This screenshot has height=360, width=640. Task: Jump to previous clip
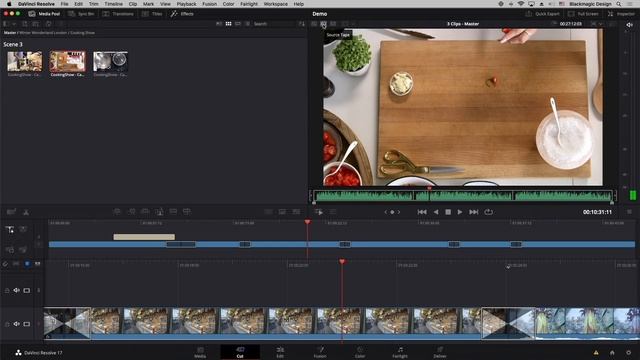tap(422, 212)
